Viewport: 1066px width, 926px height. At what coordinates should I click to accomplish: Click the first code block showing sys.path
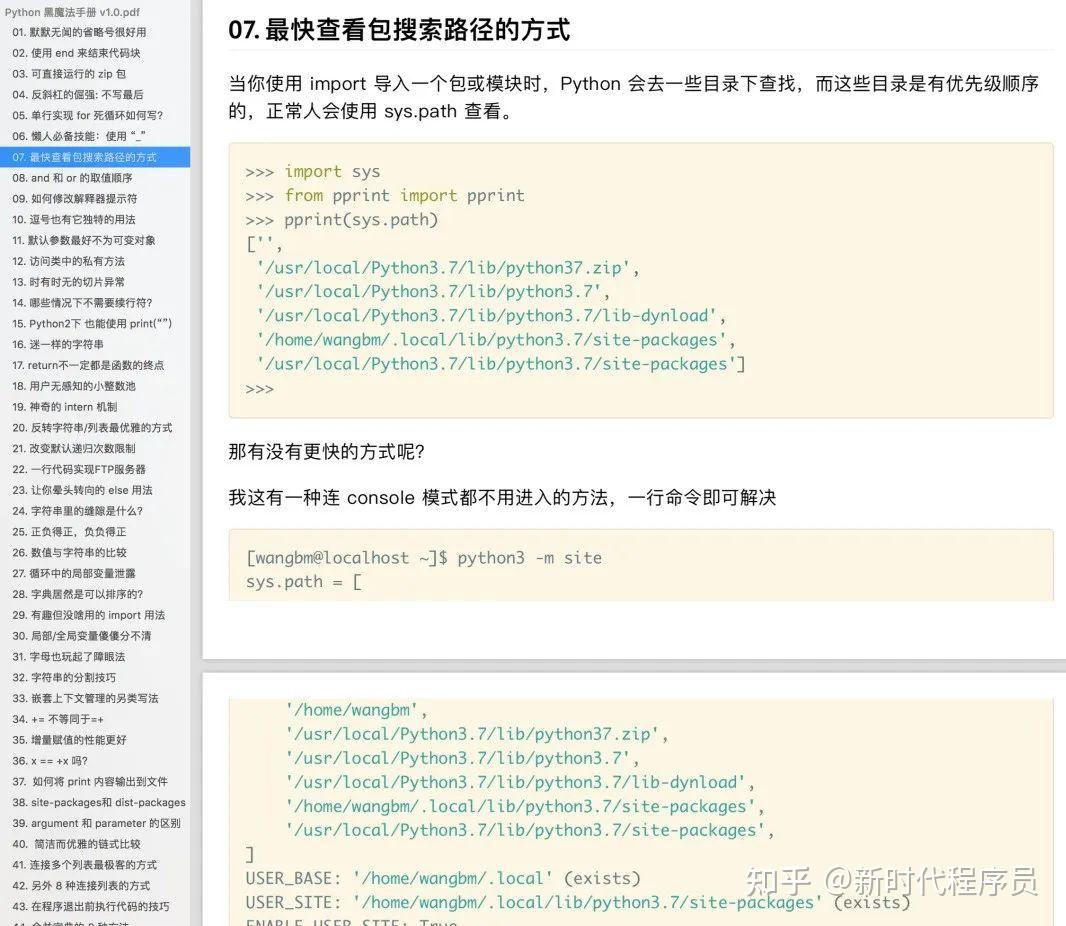pos(640,280)
